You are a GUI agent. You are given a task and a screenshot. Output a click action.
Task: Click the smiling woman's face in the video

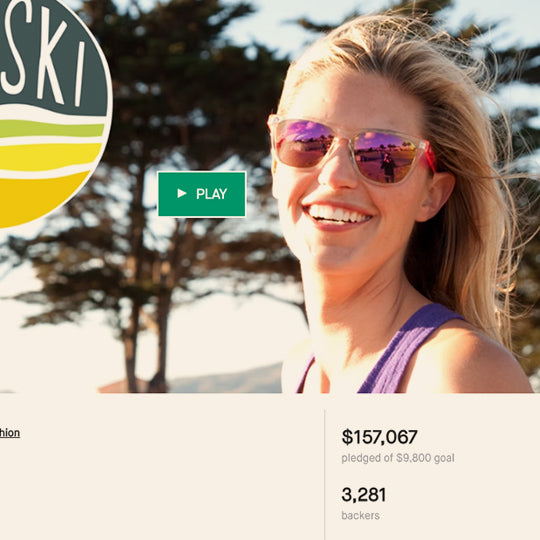(348, 193)
